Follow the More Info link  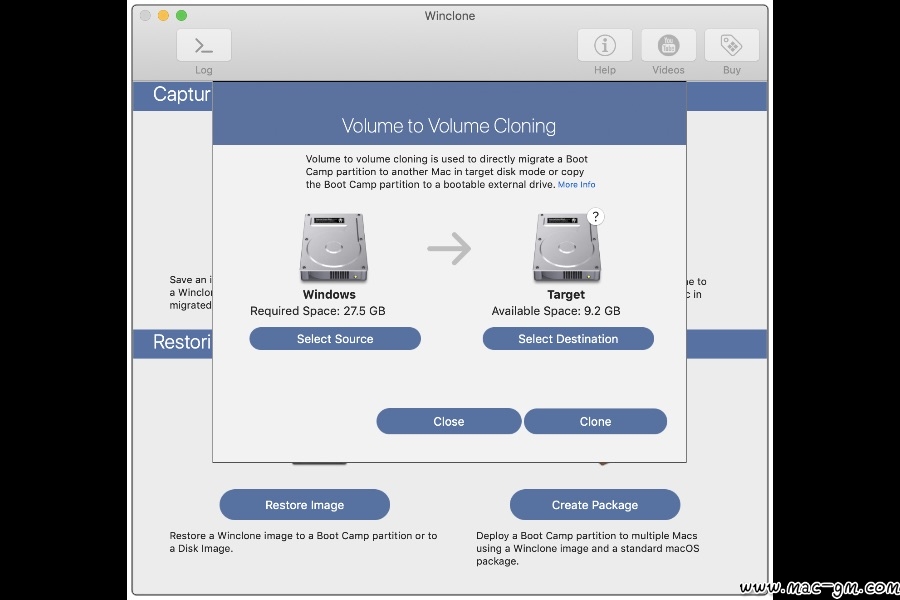click(x=576, y=185)
